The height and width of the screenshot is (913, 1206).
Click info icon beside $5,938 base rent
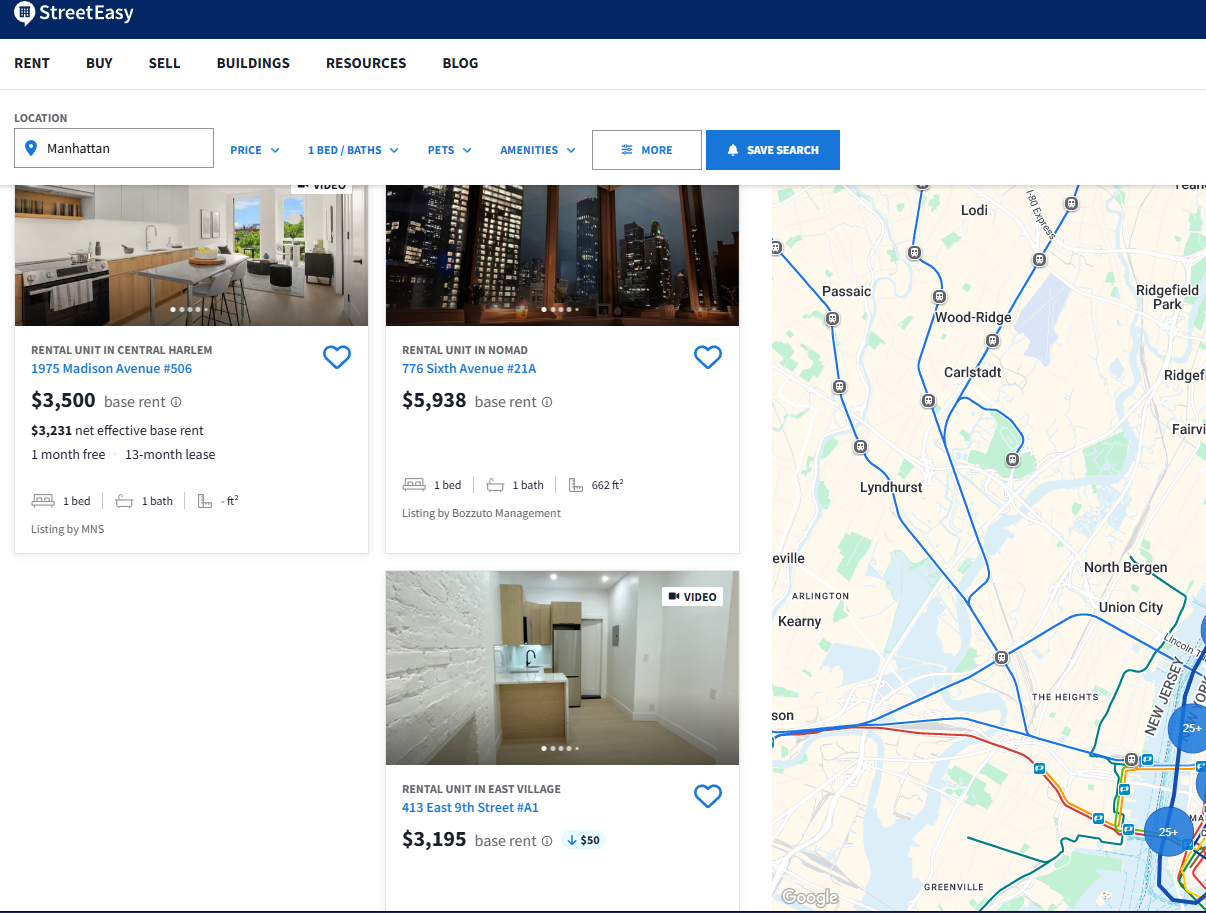[x=547, y=402]
